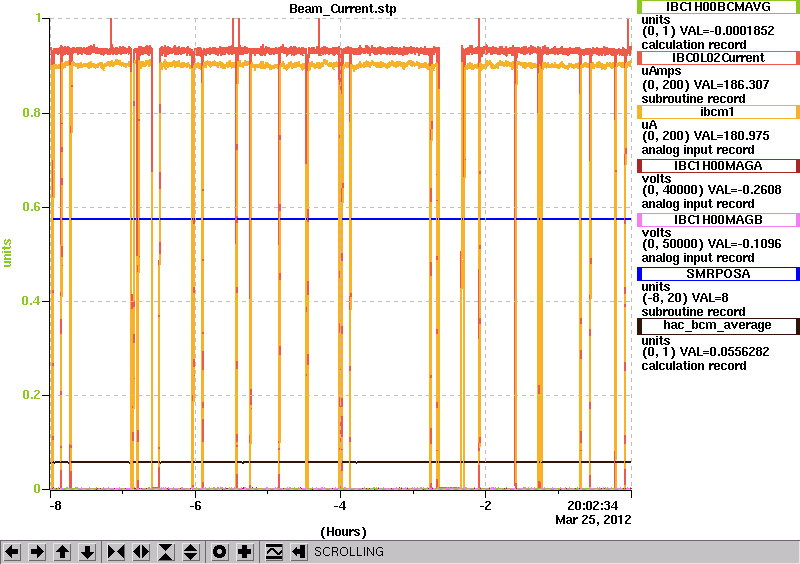This screenshot has width=800, height=564.
Task: Click the uA unit label under ibcm1
Action: tap(649, 125)
